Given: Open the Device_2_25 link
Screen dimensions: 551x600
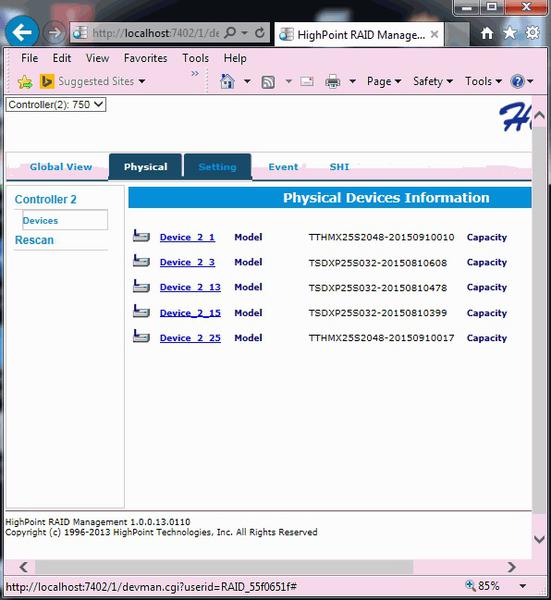Looking at the screenshot, I should [x=190, y=338].
